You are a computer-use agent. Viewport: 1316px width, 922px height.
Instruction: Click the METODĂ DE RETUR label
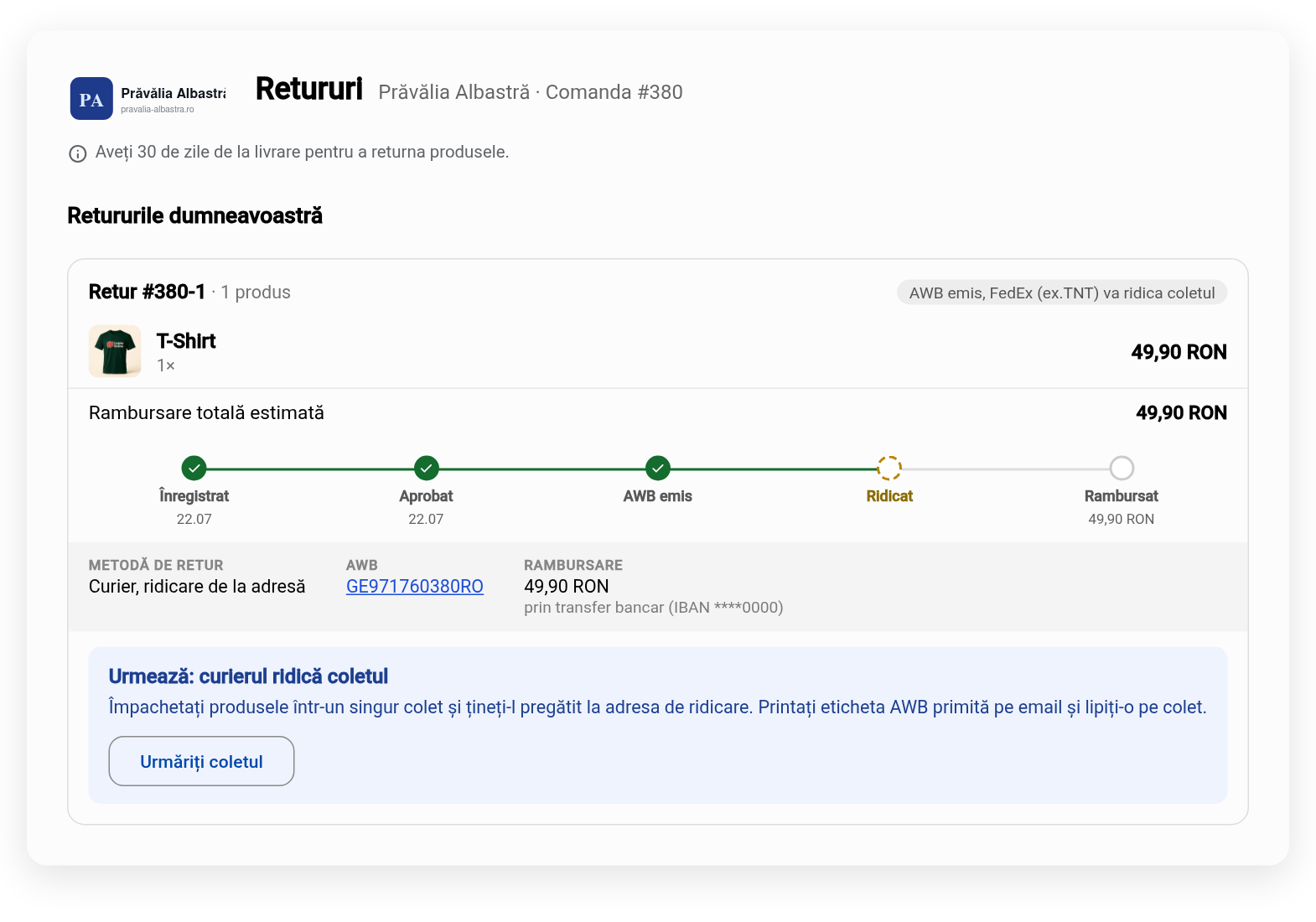(156, 565)
